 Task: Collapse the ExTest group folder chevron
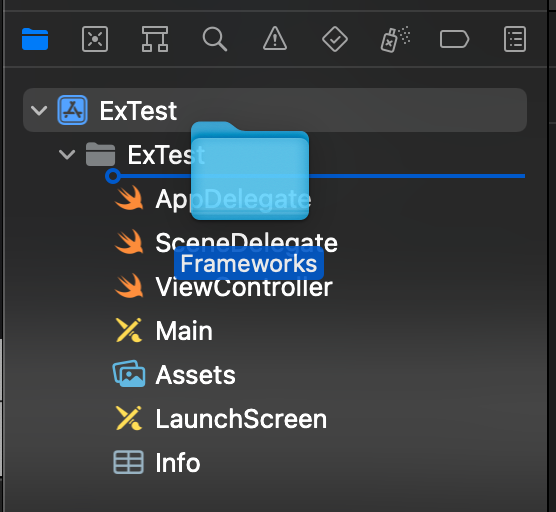pyautogui.click(x=67, y=154)
